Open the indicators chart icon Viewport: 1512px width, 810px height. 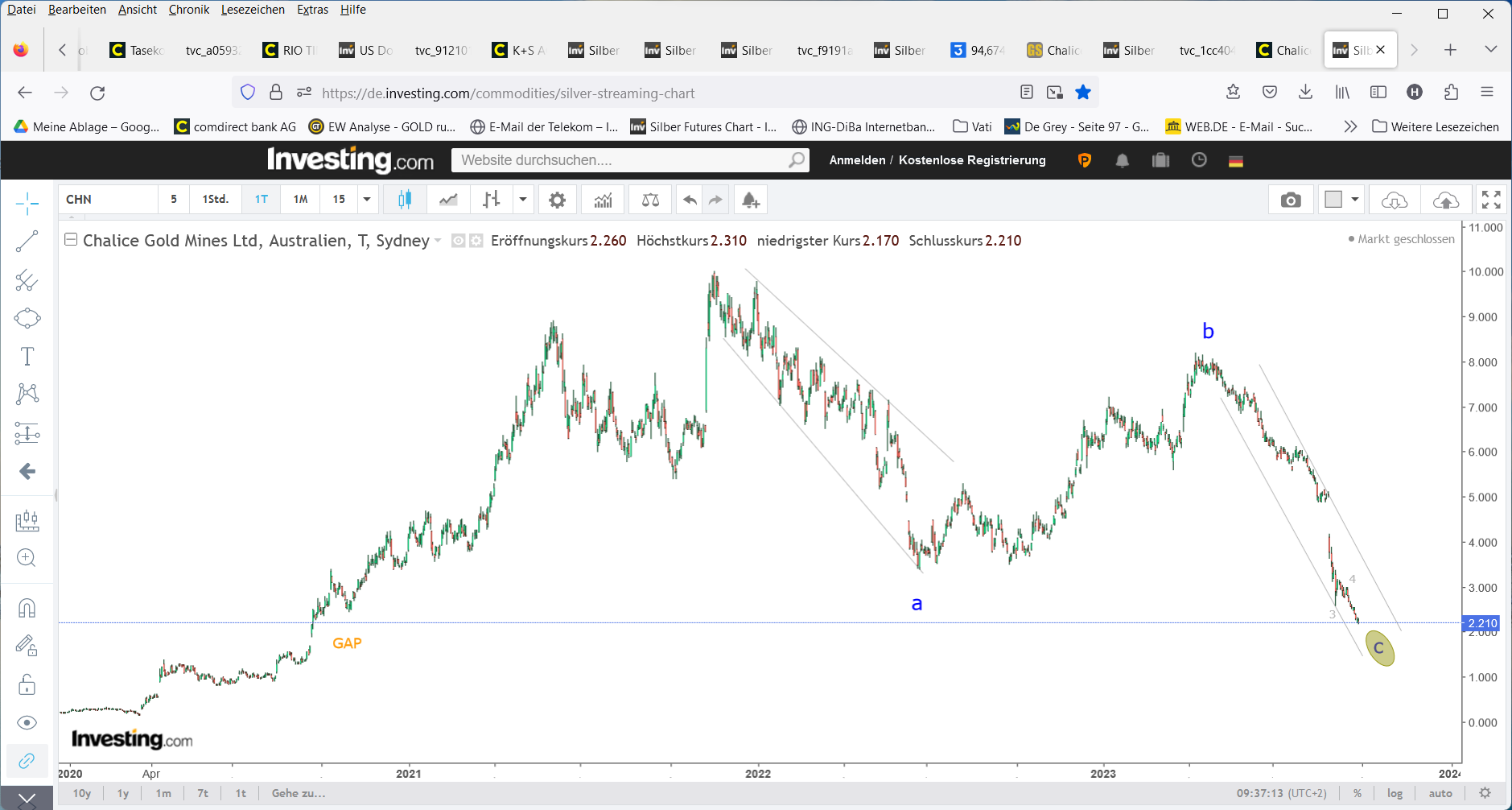(x=603, y=200)
